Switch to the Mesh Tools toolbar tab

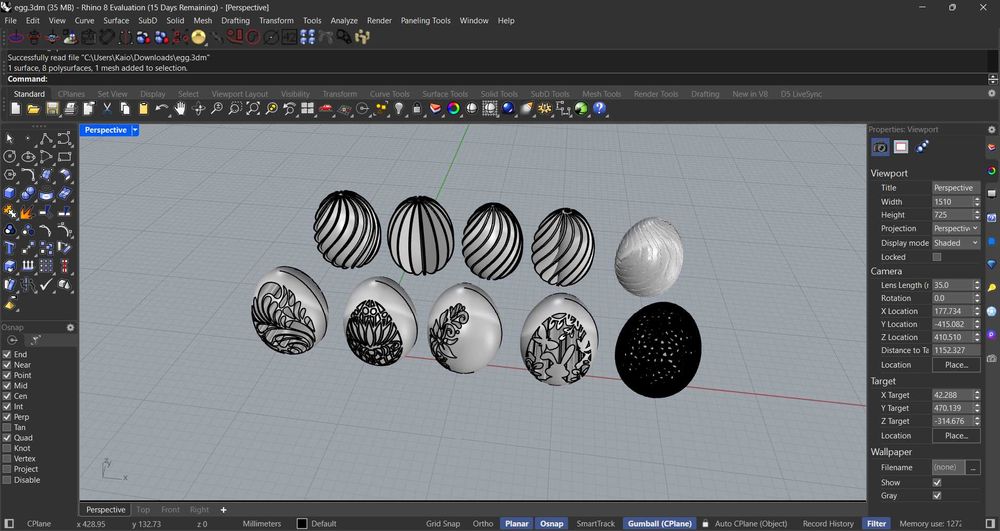[x=601, y=94]
